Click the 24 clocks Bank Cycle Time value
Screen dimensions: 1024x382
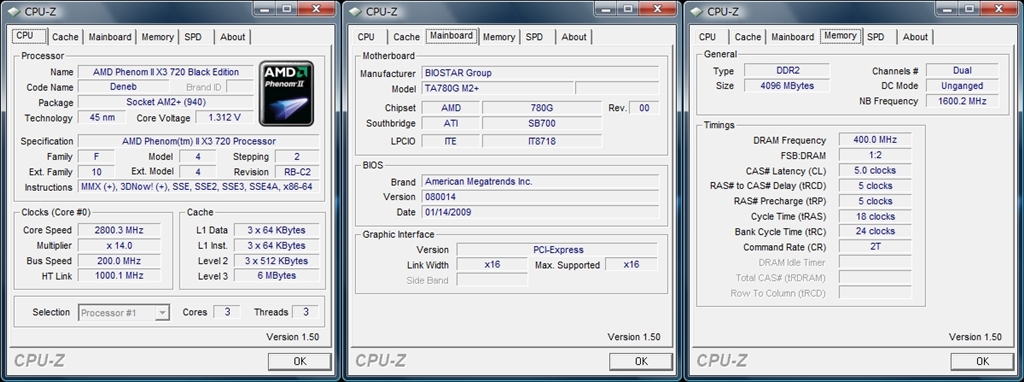pos(875,231)
